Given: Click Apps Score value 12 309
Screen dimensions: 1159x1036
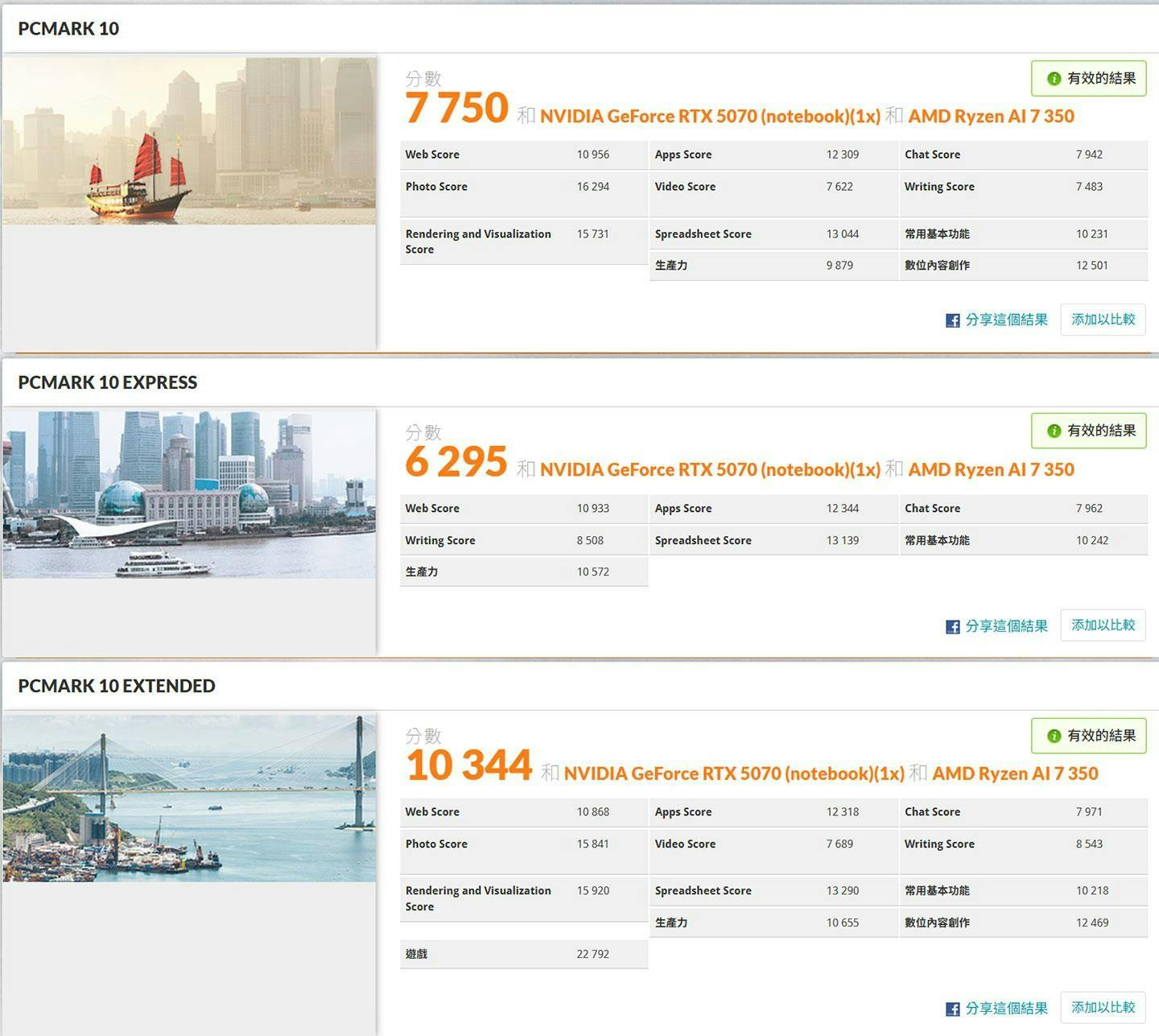Looking at the screenshot, I should 843,155.
